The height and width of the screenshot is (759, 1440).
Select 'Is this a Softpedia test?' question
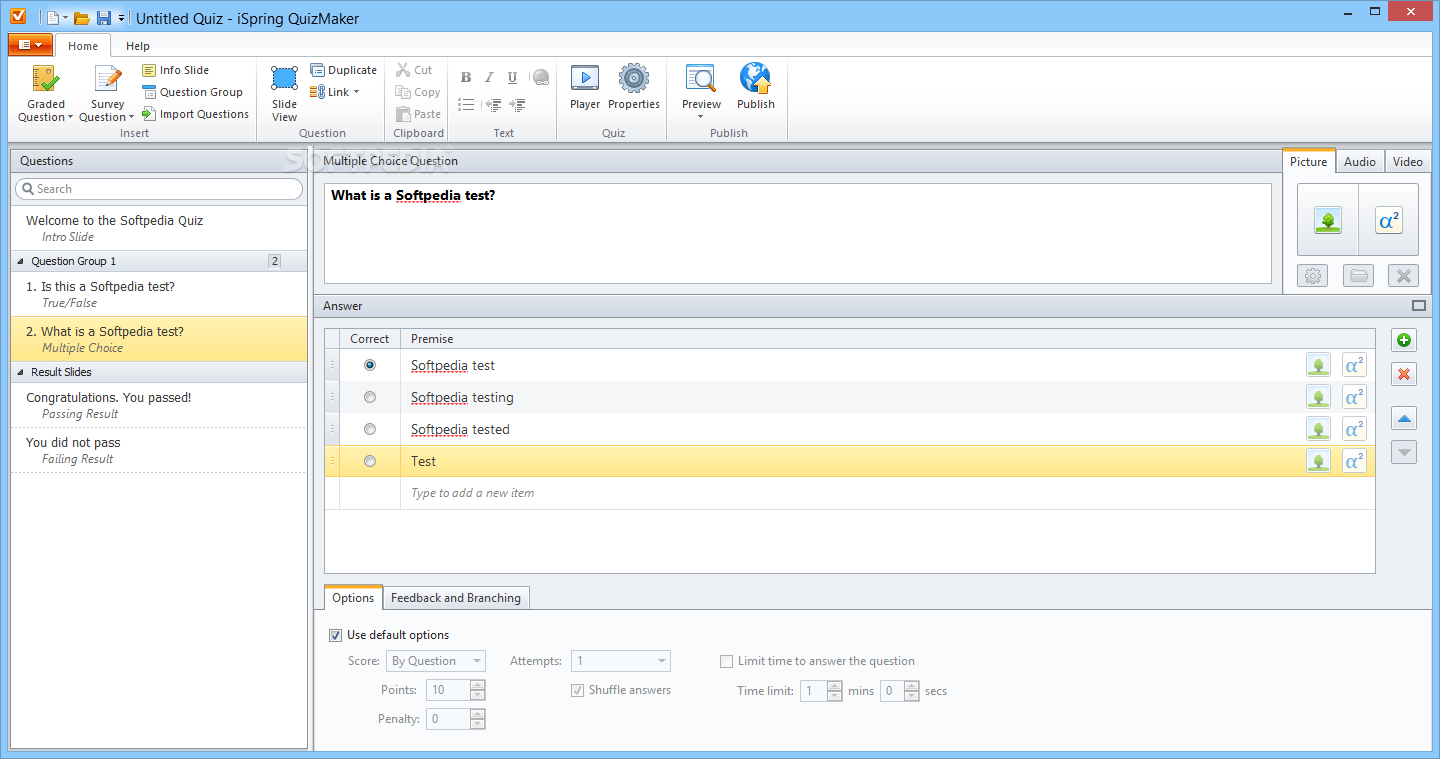(x=159, y=294)
